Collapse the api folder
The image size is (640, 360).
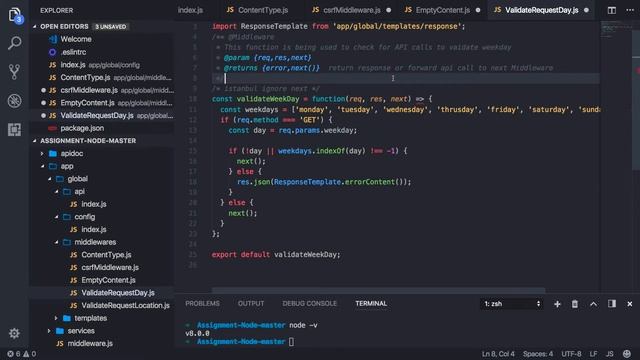56,191
